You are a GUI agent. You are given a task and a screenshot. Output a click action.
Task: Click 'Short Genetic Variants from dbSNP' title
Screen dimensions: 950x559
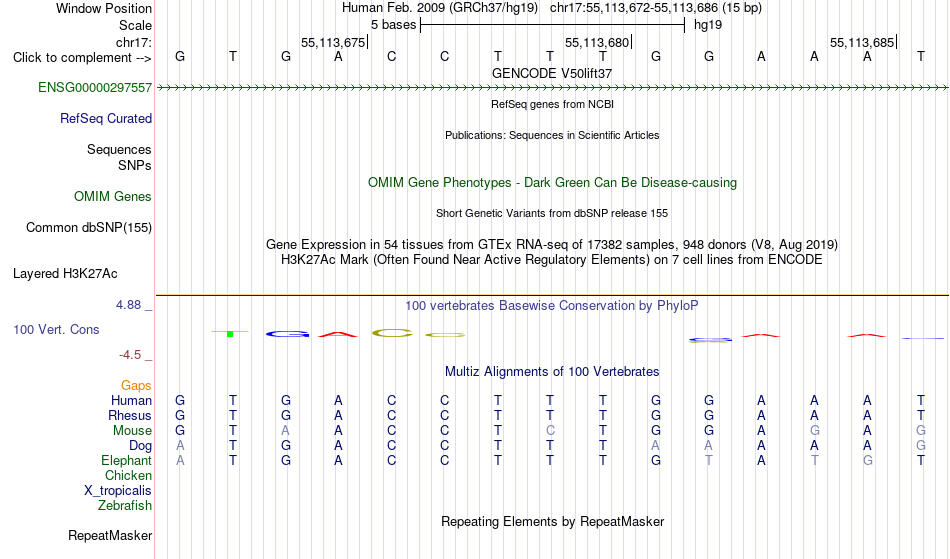tap(552, 213)
